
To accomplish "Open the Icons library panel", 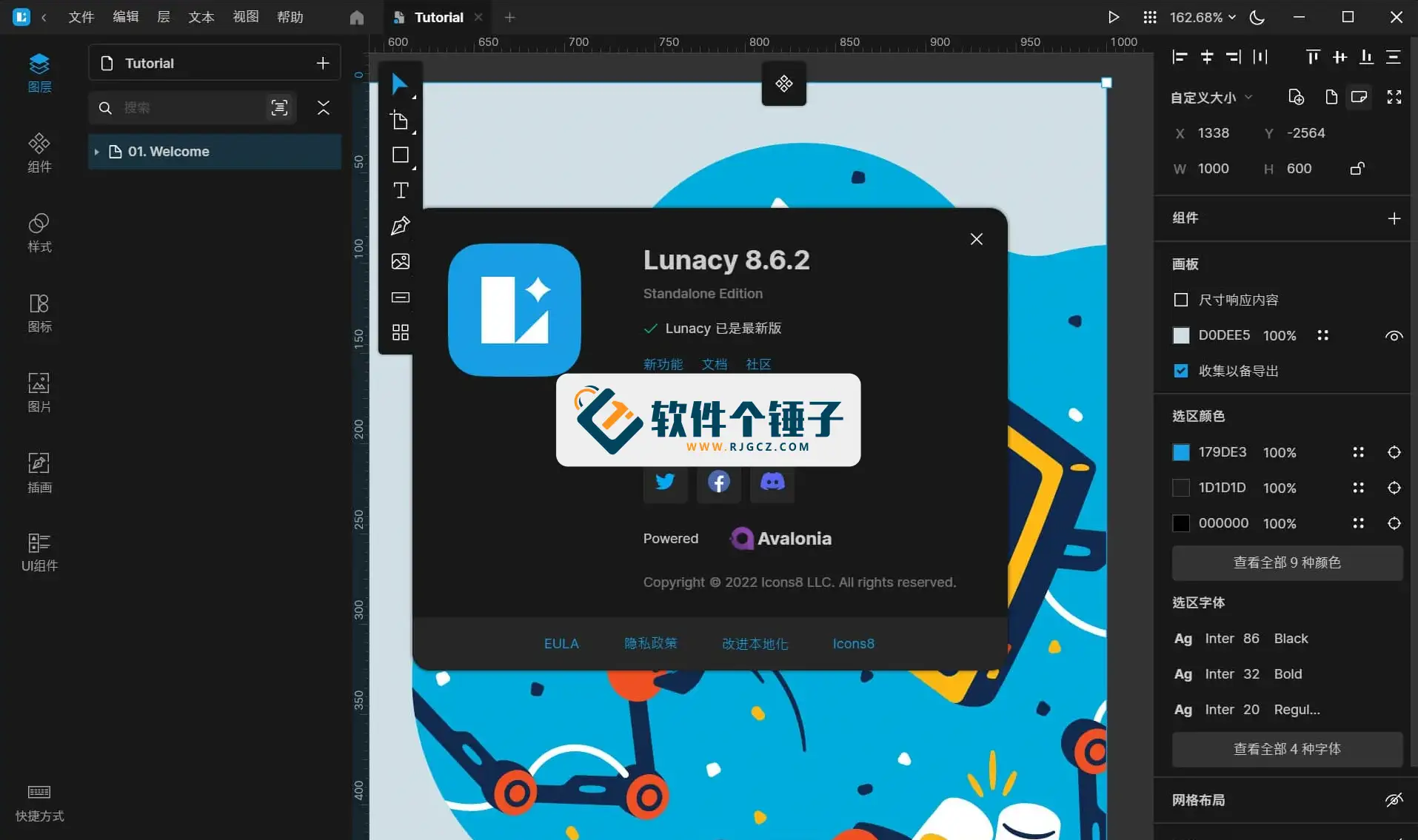I will pos(39,313).
